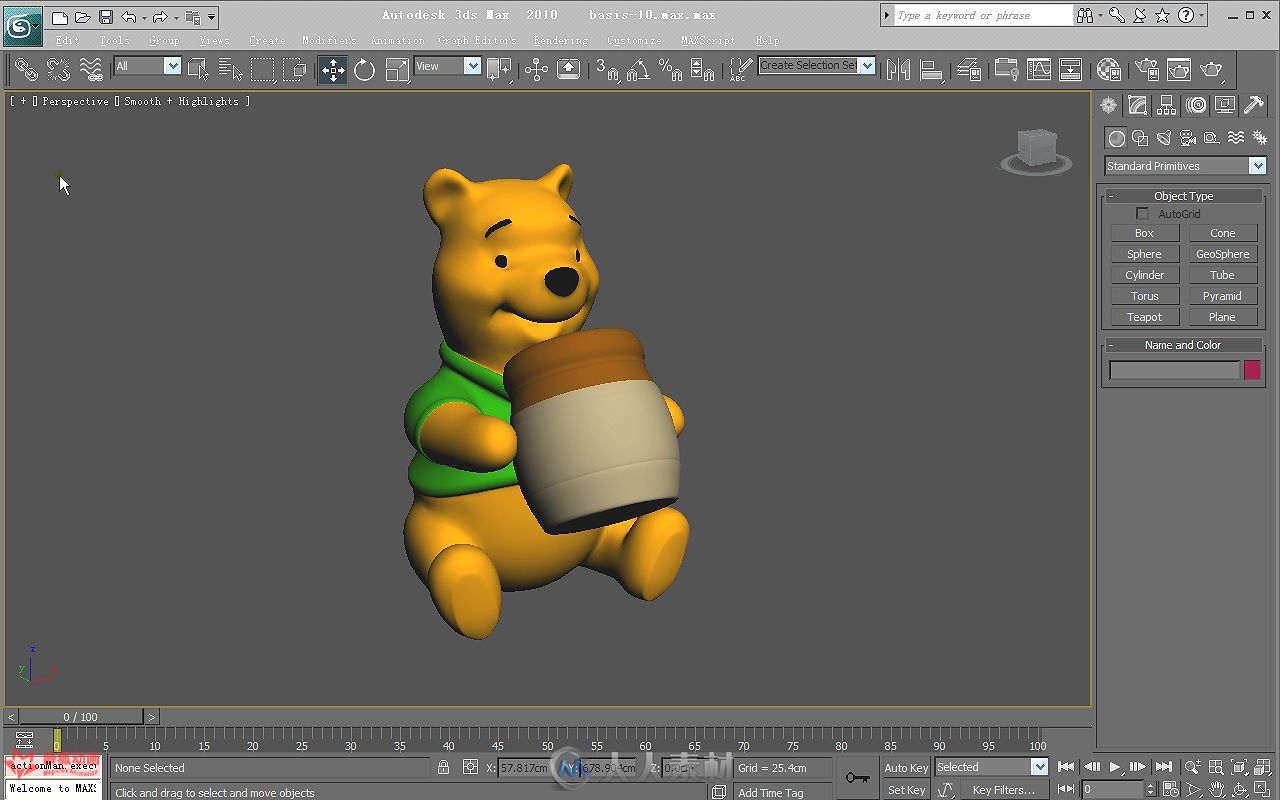Click the Align tool icon
The image size is (1280, 800).
[x=931, y=69]
